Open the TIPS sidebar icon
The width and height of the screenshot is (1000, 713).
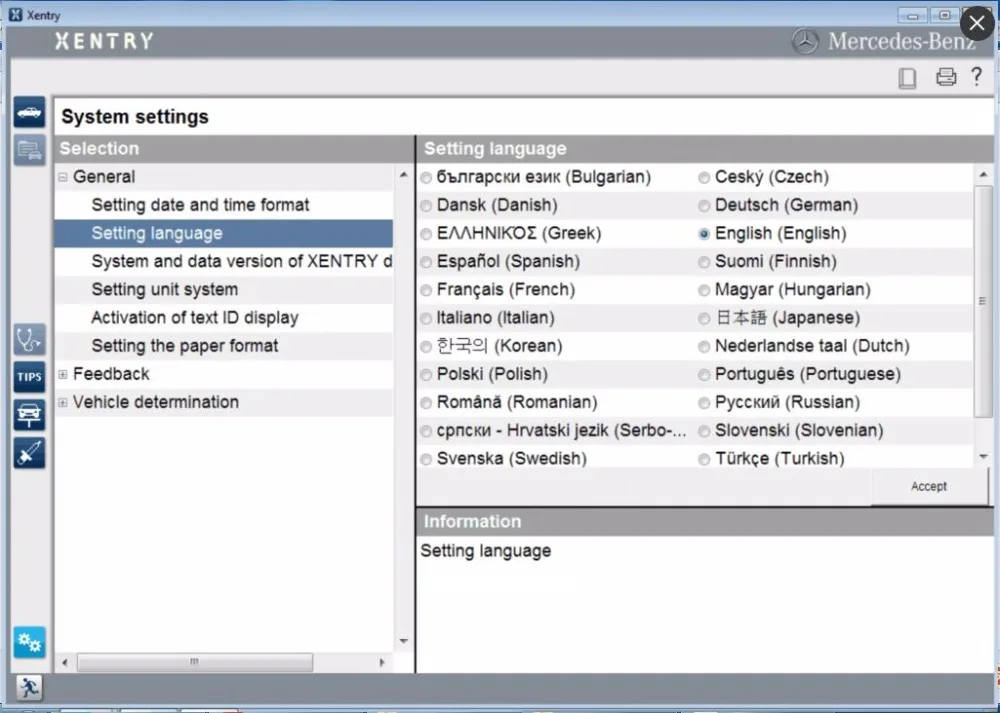(x=29, y=377)
